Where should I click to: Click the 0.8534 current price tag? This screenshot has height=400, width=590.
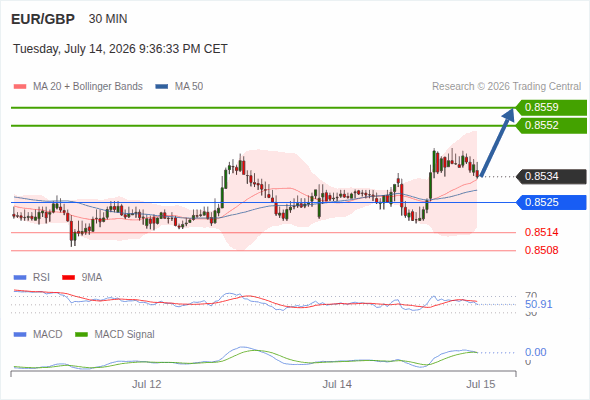click(x=551, y=176)
